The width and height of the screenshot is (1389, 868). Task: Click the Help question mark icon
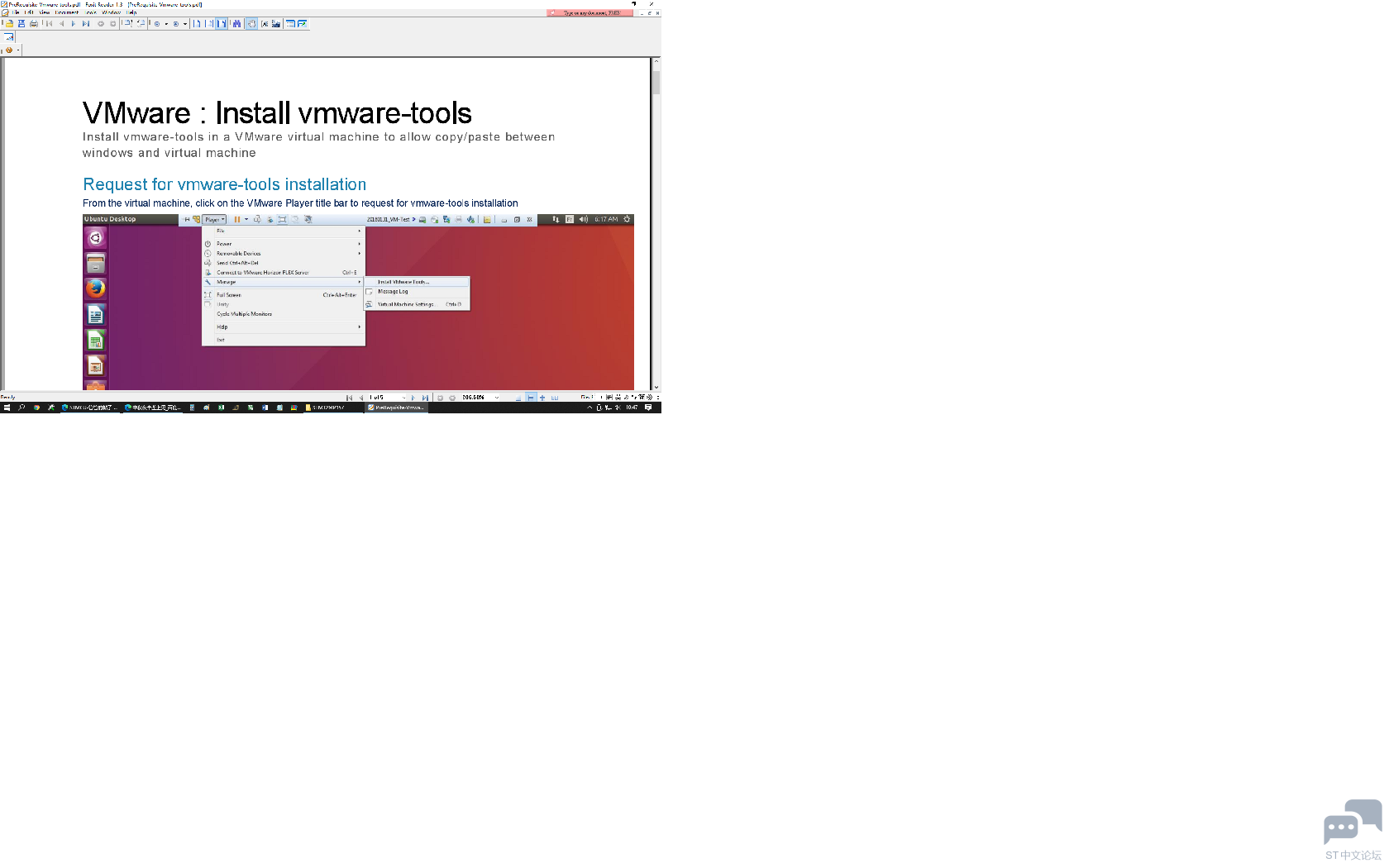(9, 50)
